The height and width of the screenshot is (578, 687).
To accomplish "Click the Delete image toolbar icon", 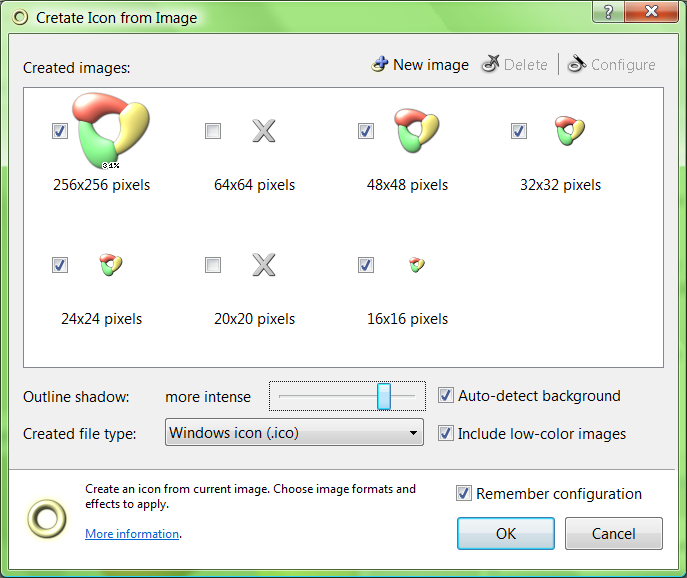I will (490, 64).
